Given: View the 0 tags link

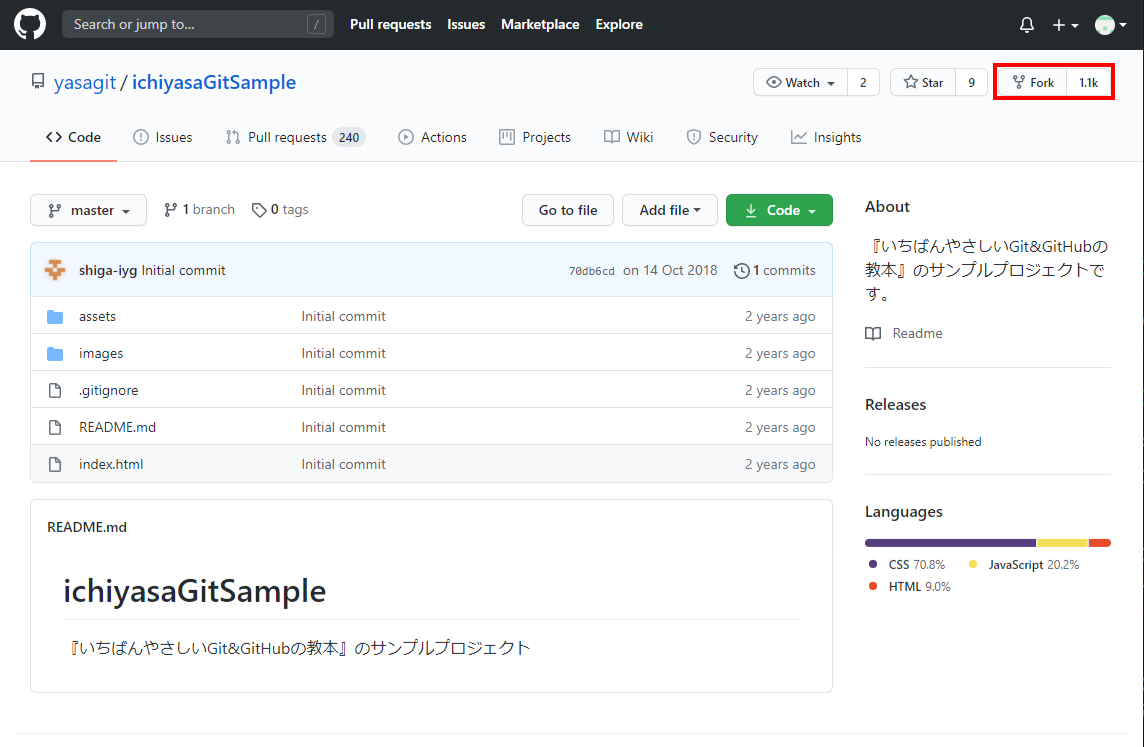Looking at the screenshot, I should click(280, 210).
